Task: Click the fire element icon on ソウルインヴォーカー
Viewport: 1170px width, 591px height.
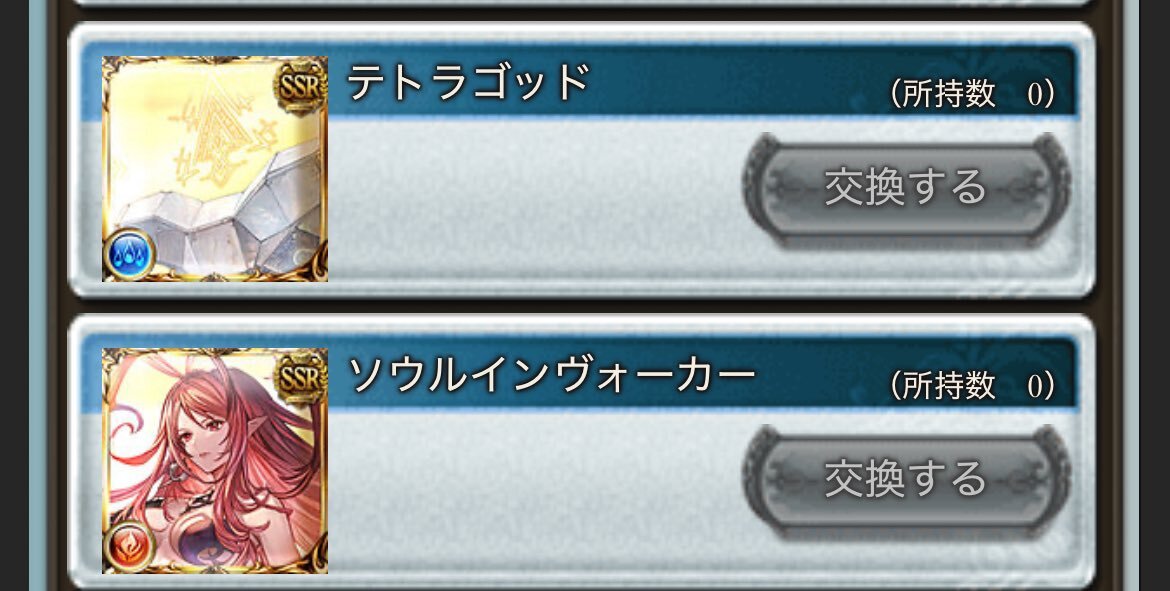Action: click(x=129, y=546)
